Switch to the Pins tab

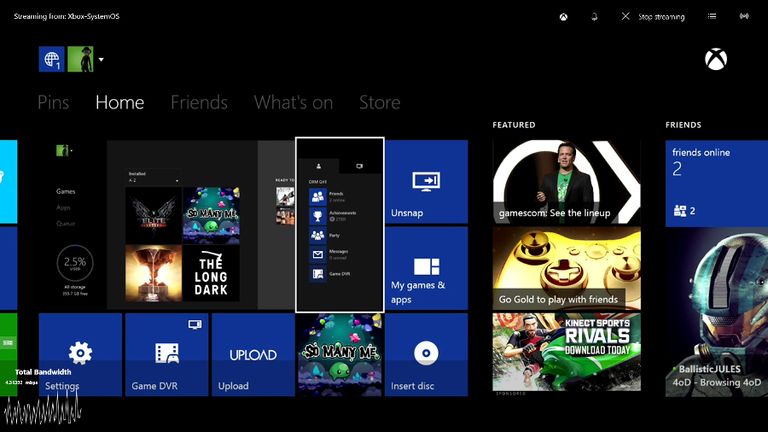(53, 102)
